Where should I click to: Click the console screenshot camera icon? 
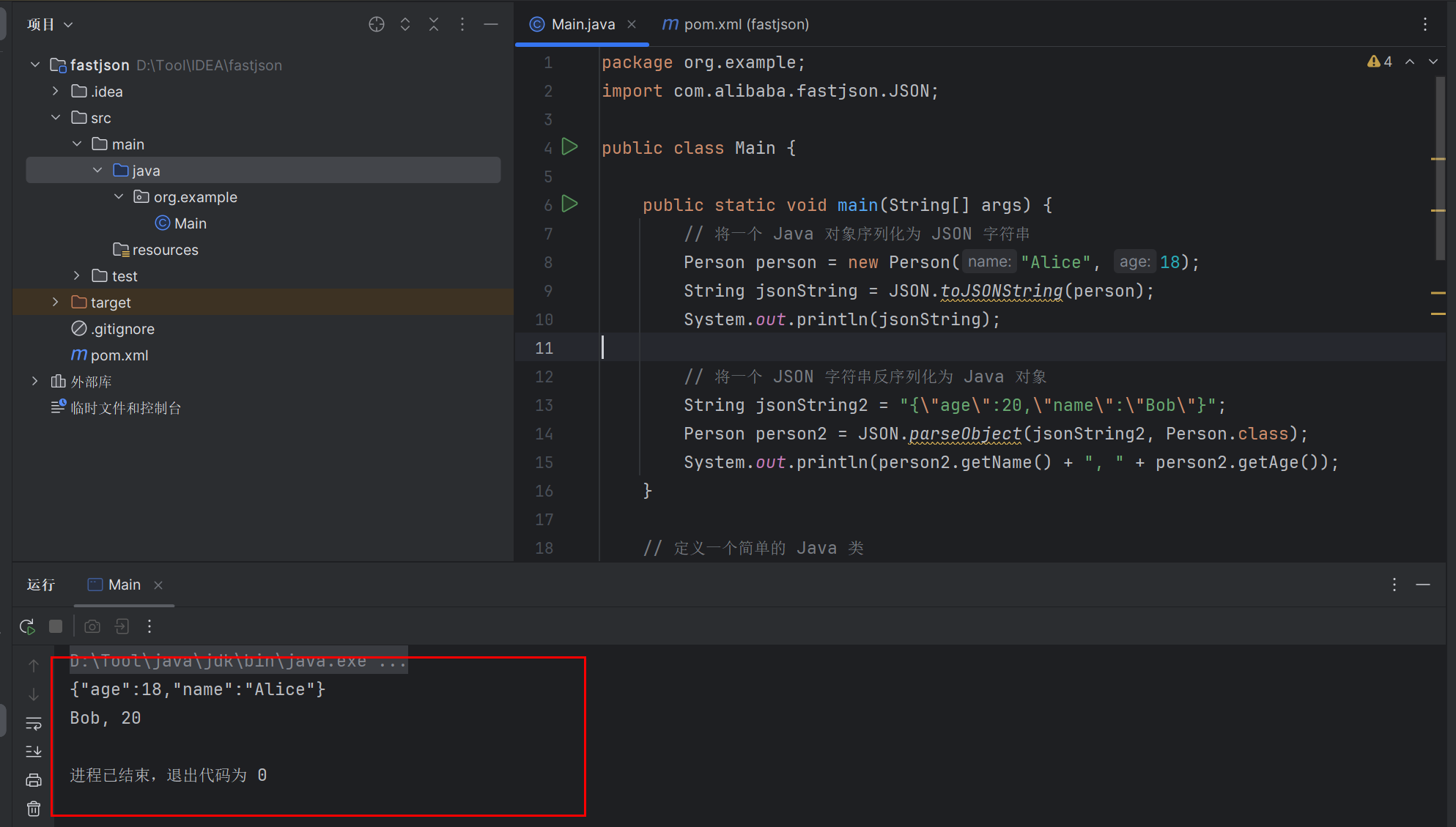pos(92,626)
